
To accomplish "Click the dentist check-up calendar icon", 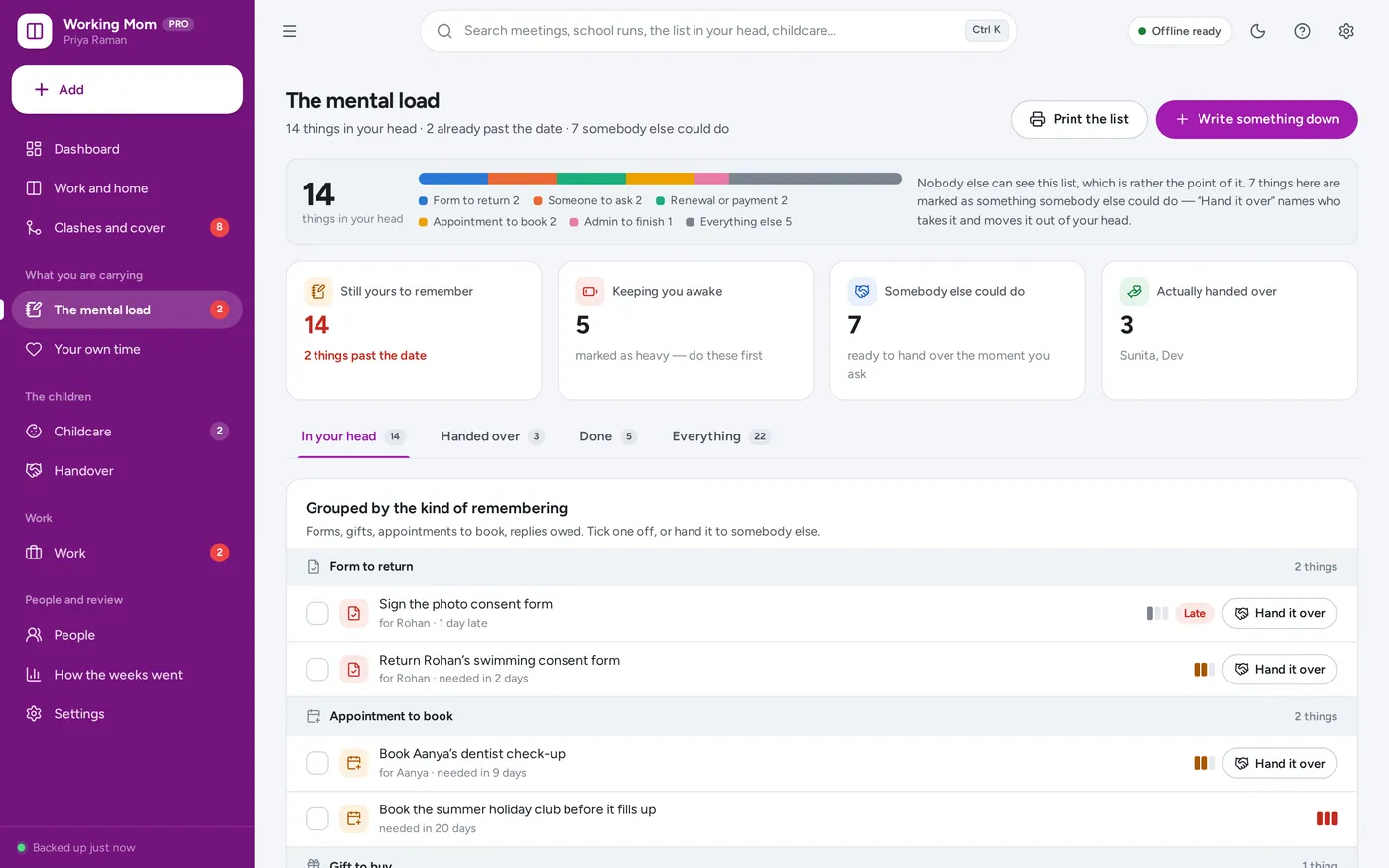I will (354, 763).
